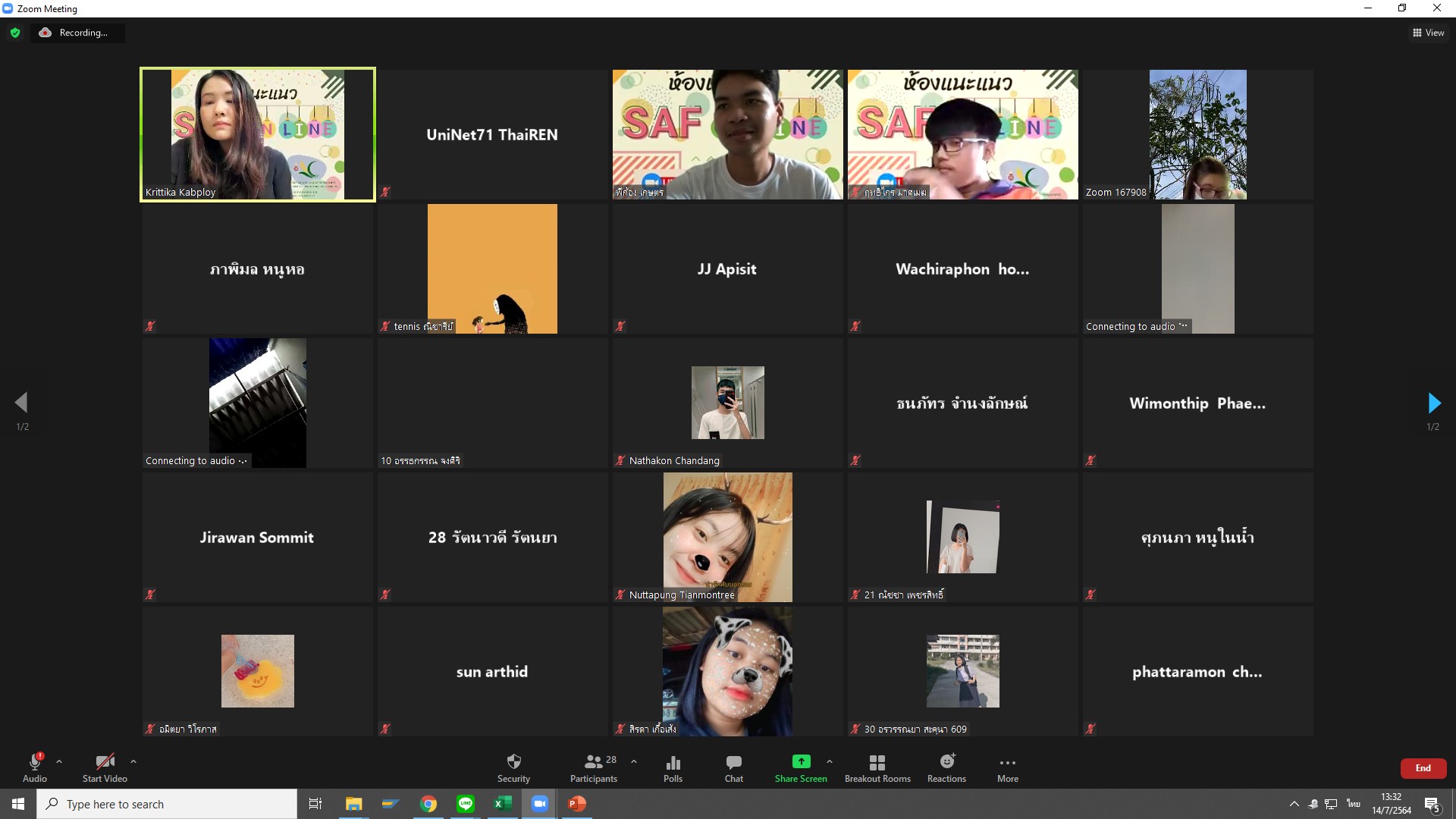Open the View layout menu

[x=1428, y=33]
